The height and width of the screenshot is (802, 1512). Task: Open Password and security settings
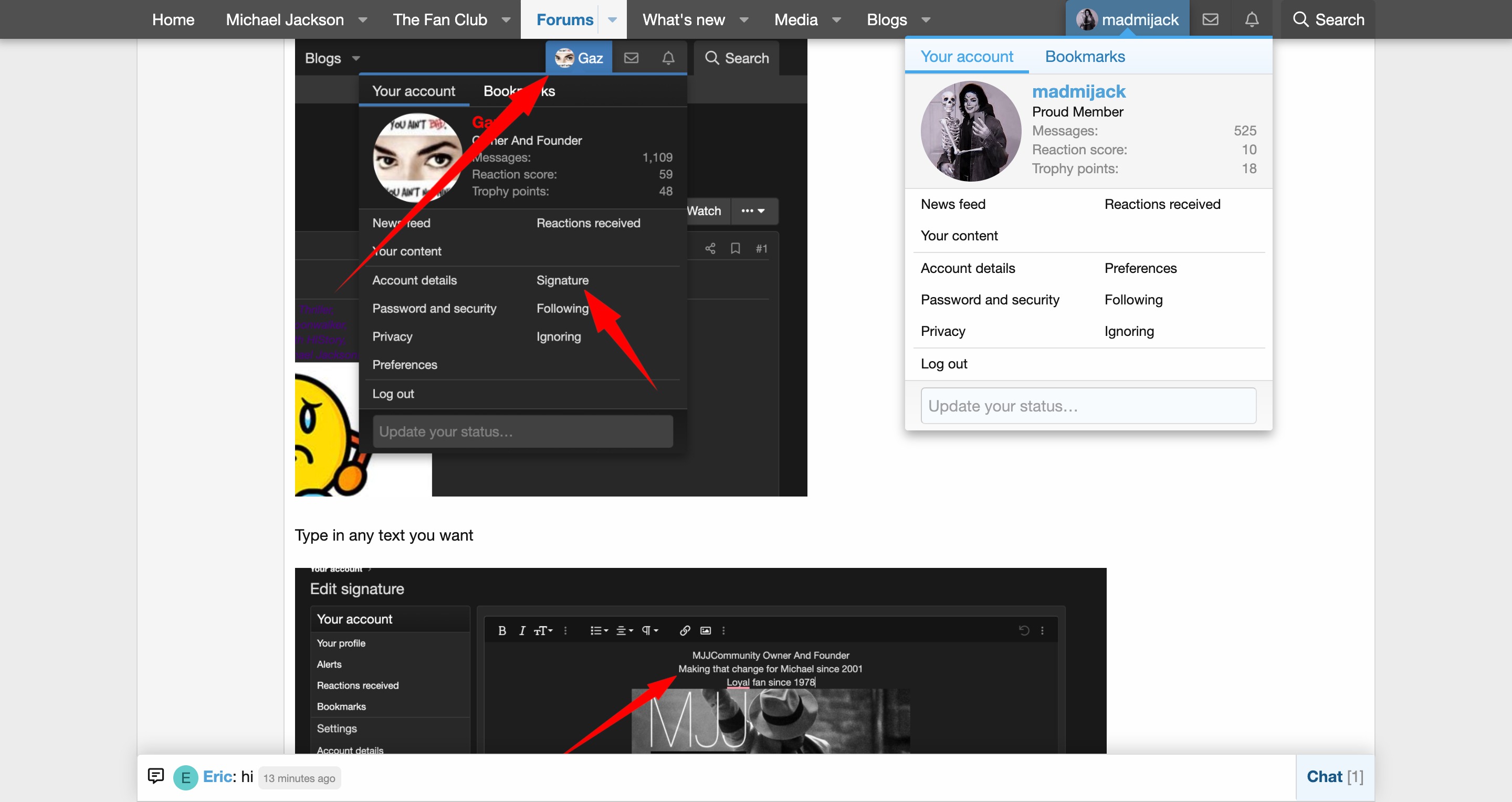click(990, 300)
